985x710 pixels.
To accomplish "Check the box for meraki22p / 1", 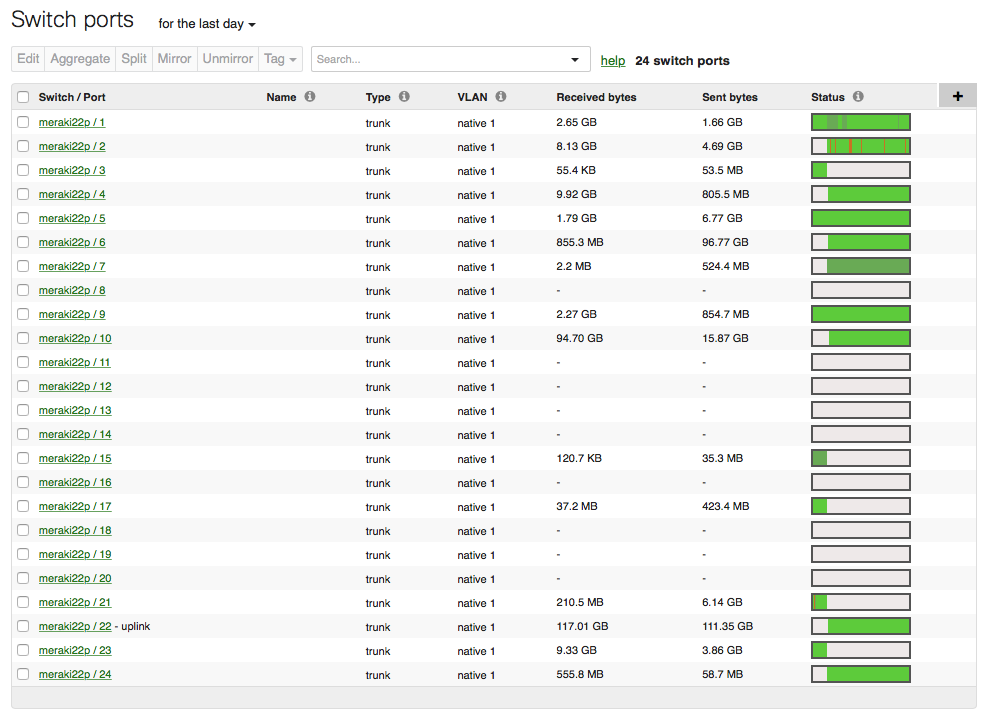I will (x=23, y=122).
